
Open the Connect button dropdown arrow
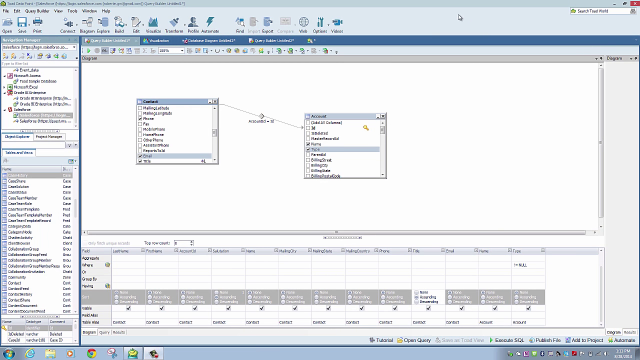77,24
